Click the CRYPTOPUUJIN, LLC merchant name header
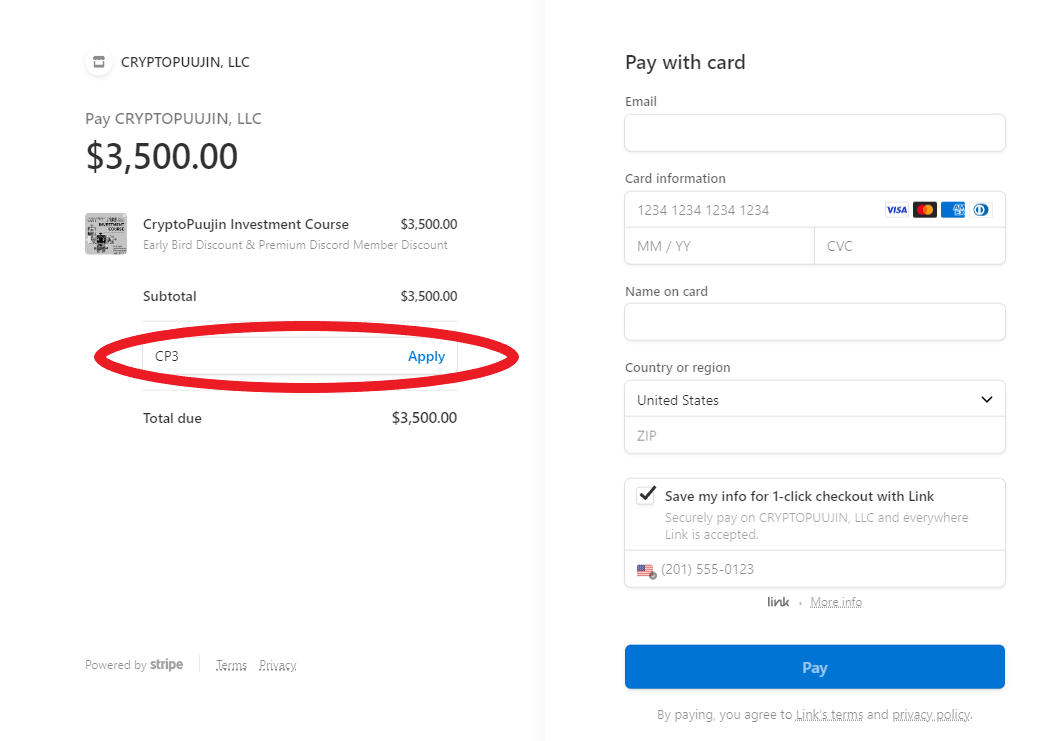This screenshot has width=1064, height=741. 185,62
